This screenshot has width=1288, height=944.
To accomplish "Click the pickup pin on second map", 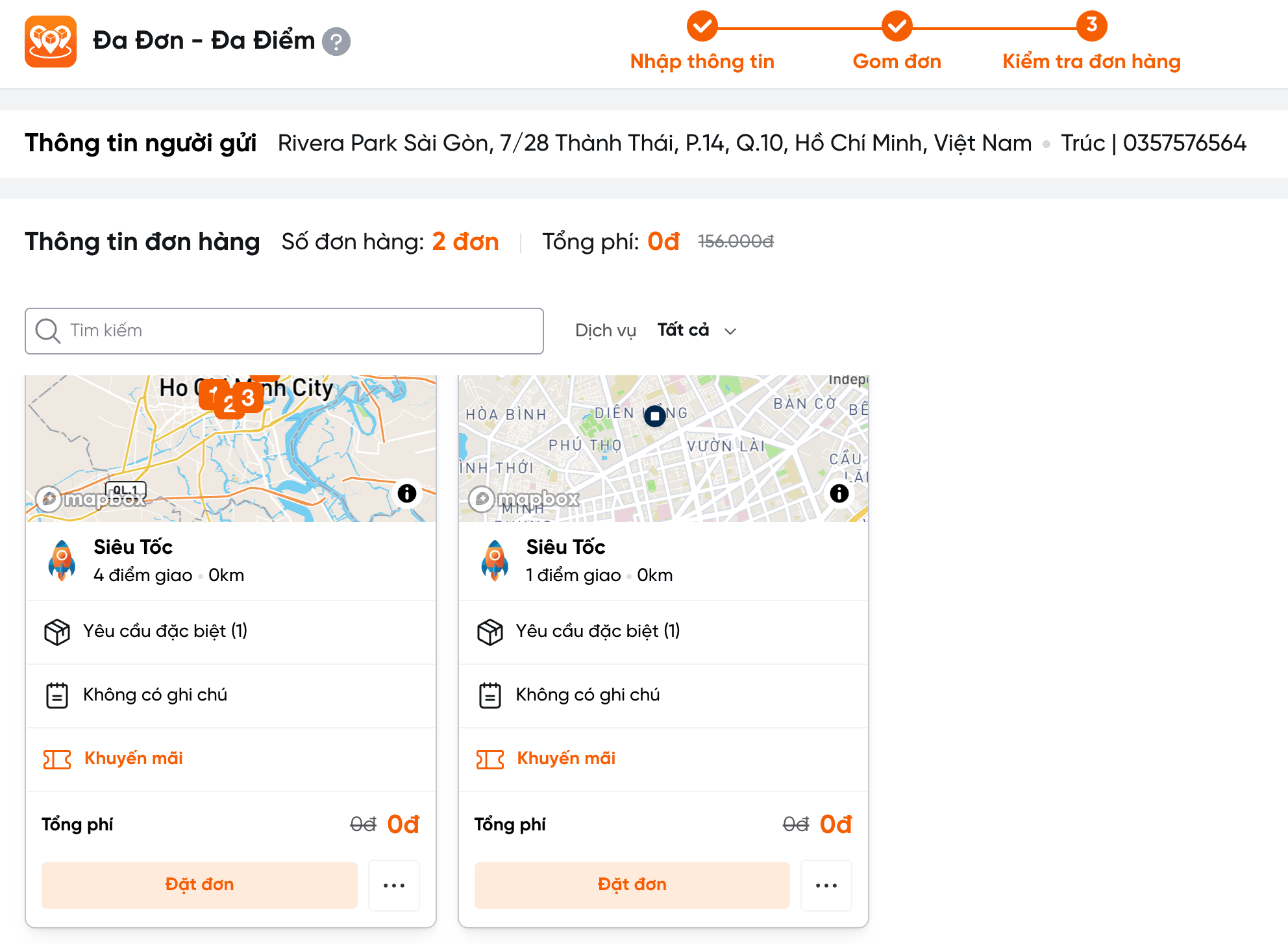I will coord(655,416).
